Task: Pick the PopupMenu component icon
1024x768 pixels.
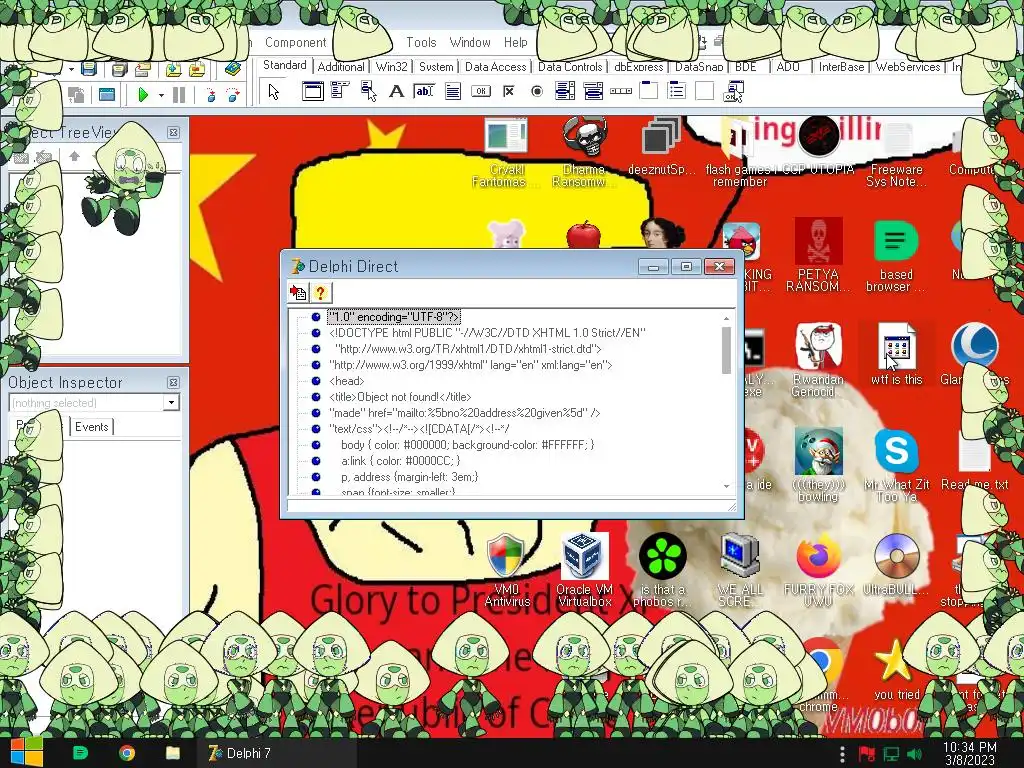Action: click(368, 91)
